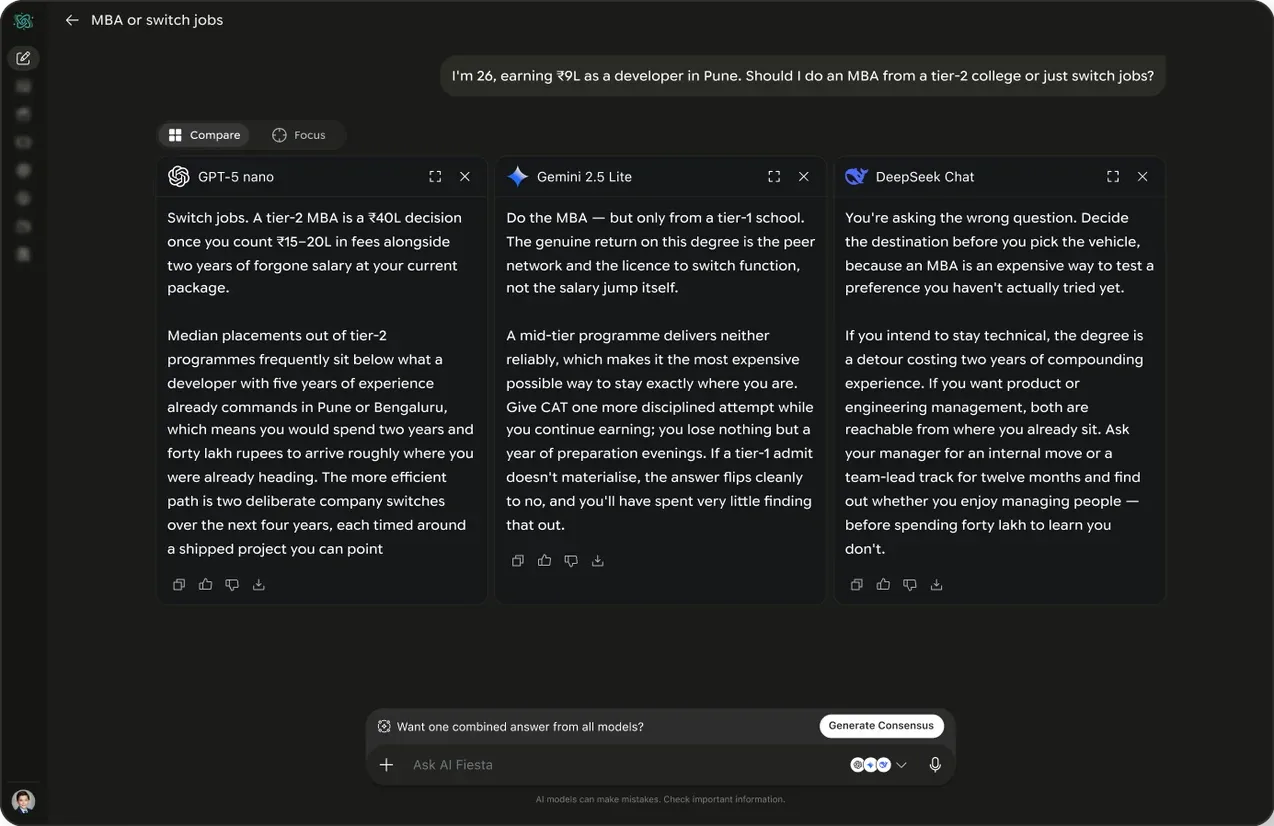Viewport: 1274px width, 826px height.
Task: Copy the Gemini 2.5 Lite response
Action: click(x=518, y=561)
